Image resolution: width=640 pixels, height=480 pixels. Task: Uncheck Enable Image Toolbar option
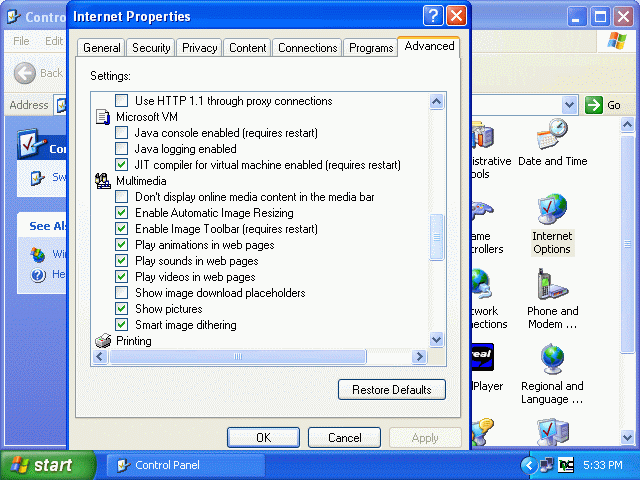pyautogui.click(x=121, y=229)
